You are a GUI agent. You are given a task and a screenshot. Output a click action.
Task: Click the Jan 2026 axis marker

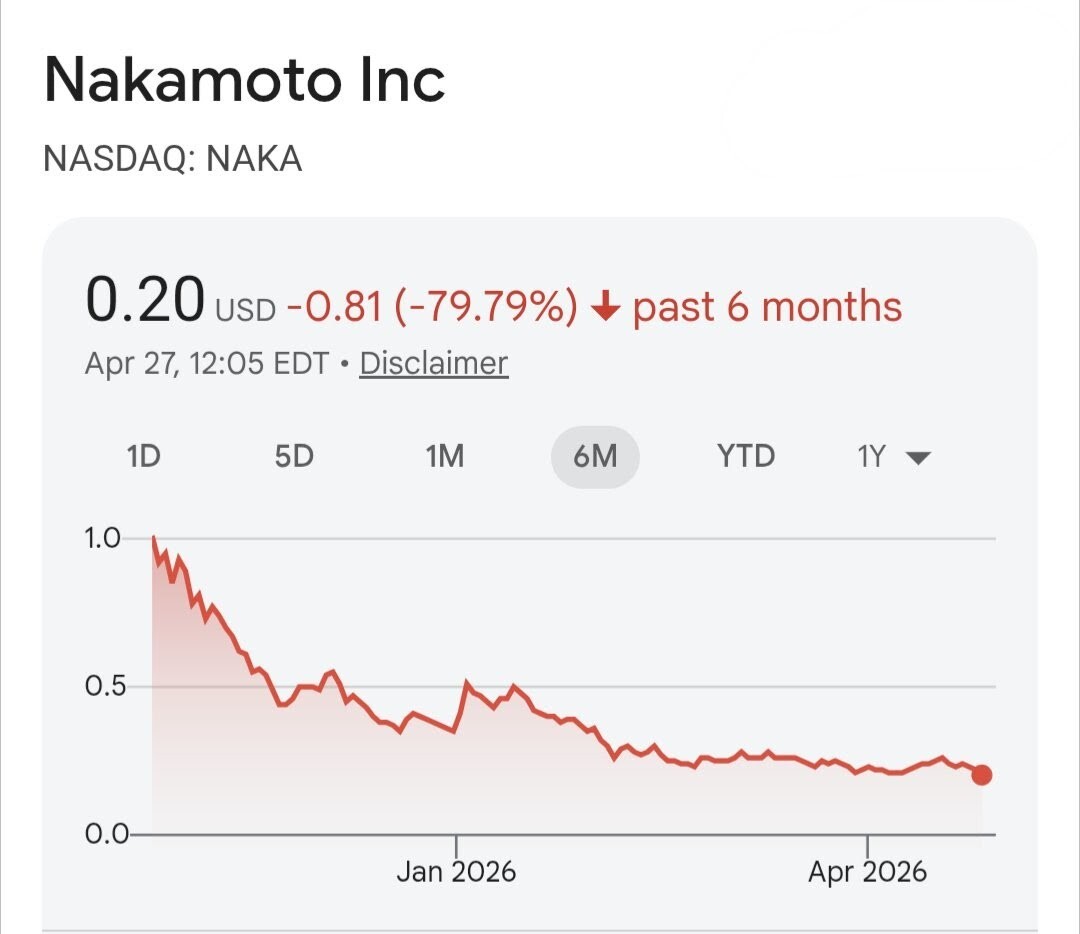tap(456, 871)
